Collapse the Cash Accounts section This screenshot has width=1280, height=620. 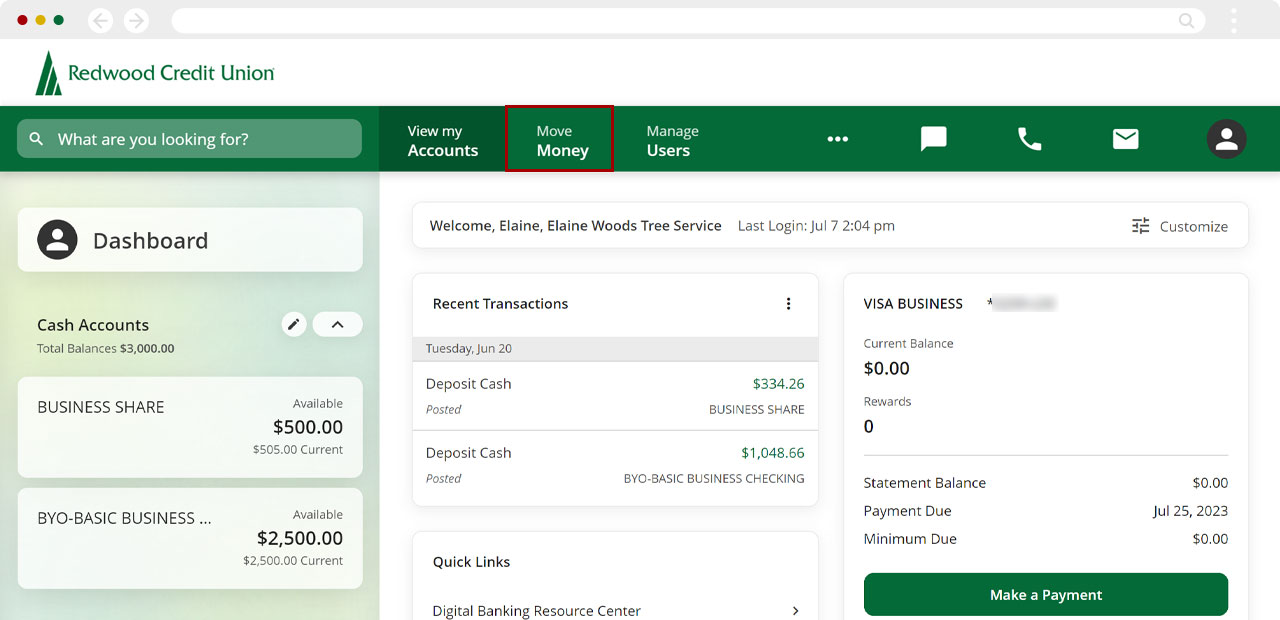click(337, 324)
